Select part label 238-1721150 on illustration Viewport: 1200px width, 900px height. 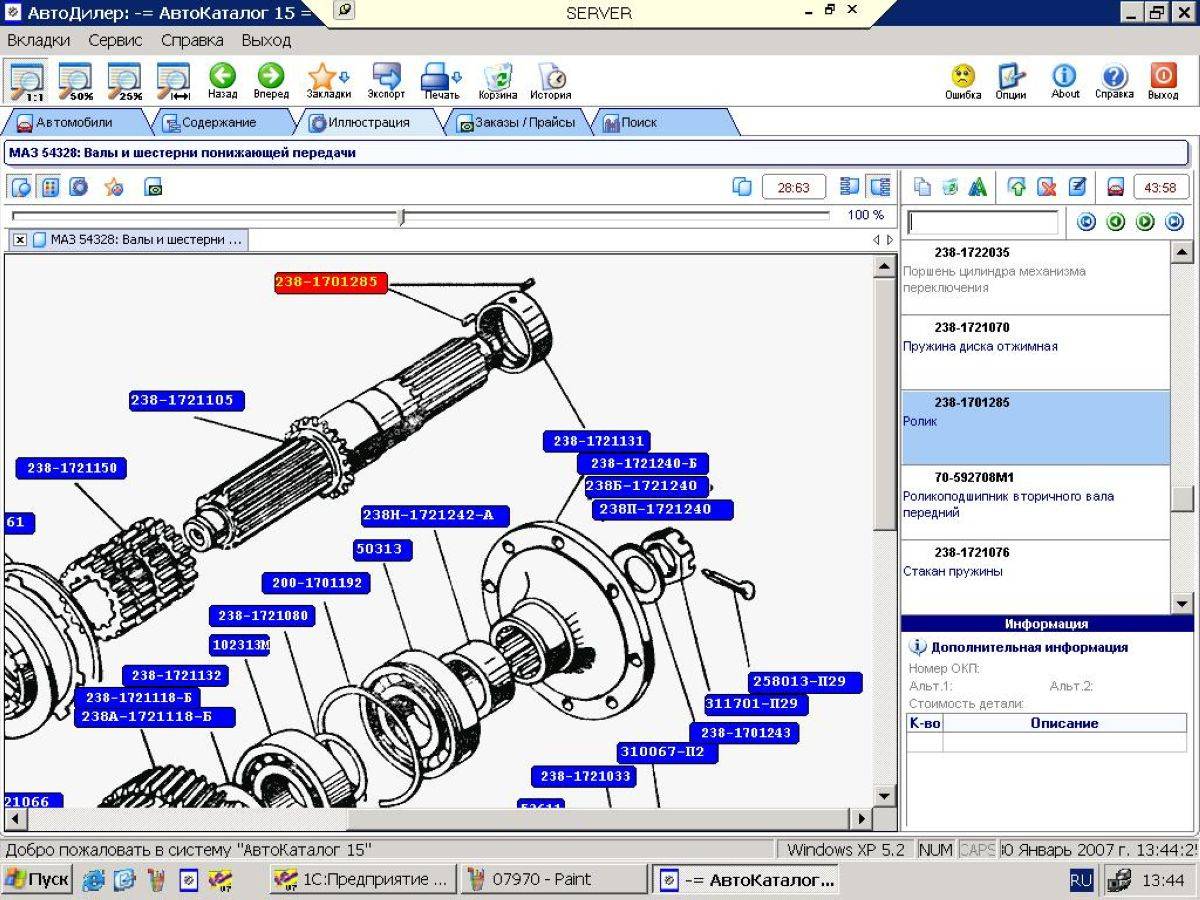coord(72,468)
